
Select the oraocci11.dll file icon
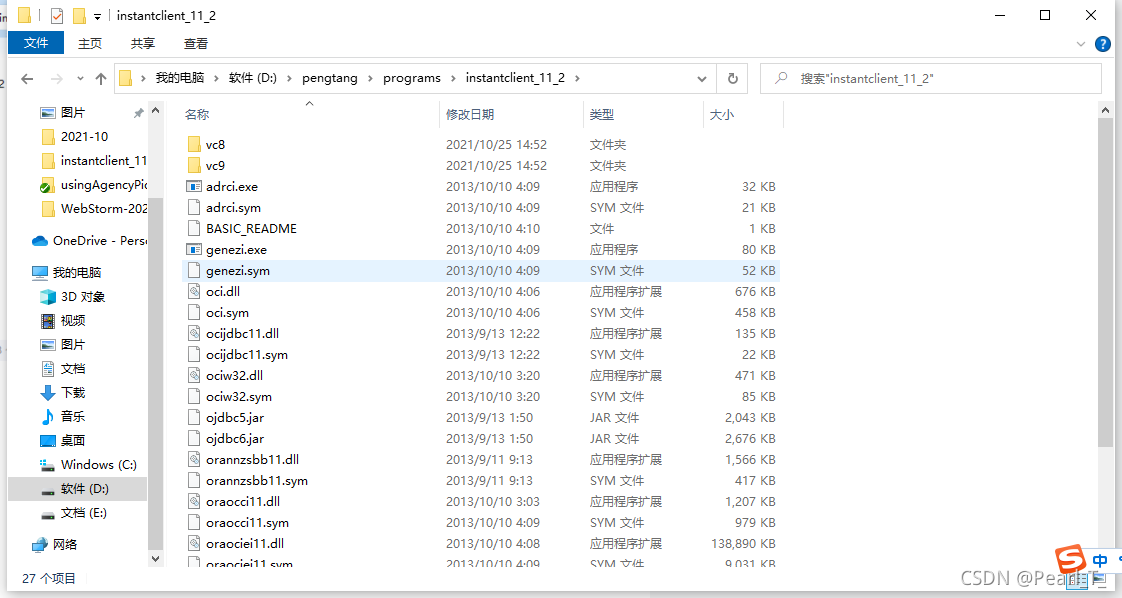[x=194, y=501]
